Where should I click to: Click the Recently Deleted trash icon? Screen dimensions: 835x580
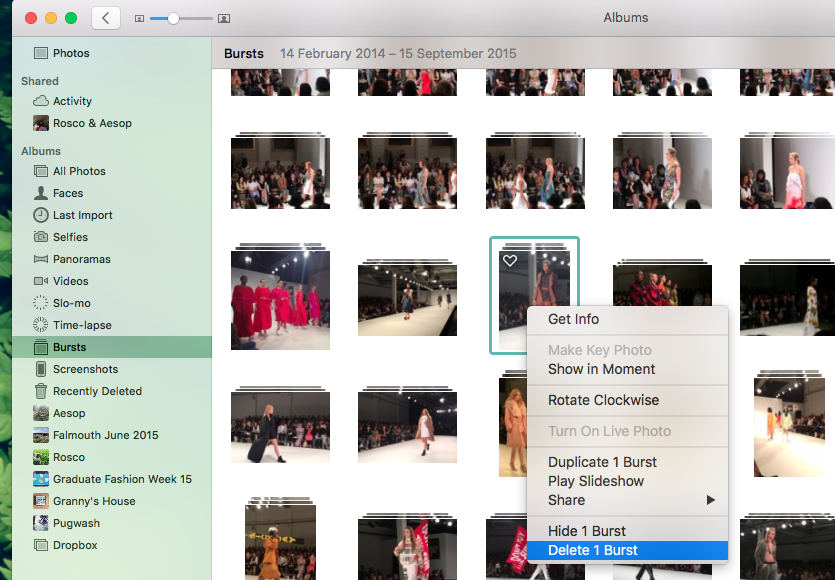tap(40, 390)
